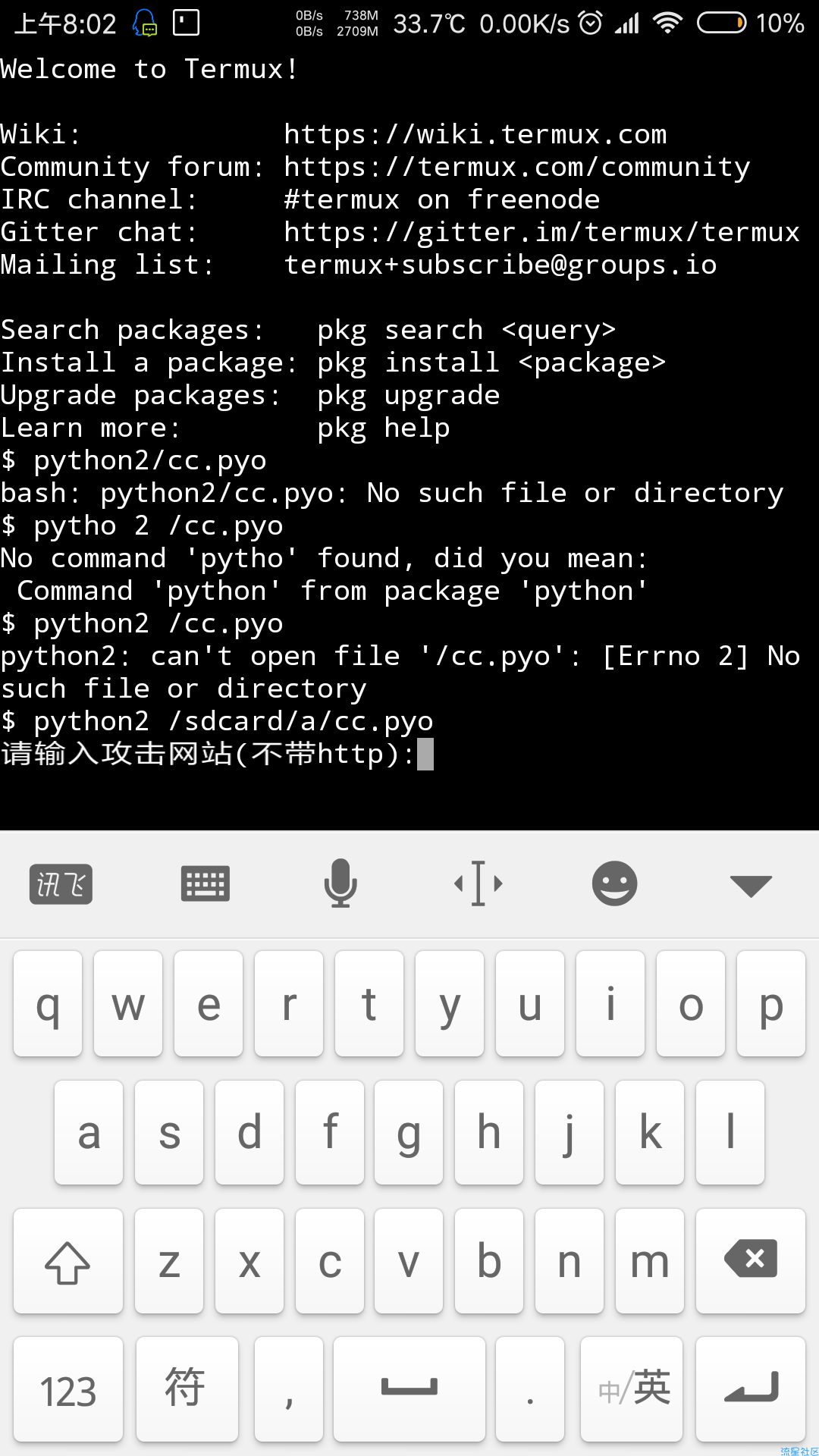This screenshot has width=819, height=1456.
Task: Tap the letter p key
Action: (x=771, y=1004)
